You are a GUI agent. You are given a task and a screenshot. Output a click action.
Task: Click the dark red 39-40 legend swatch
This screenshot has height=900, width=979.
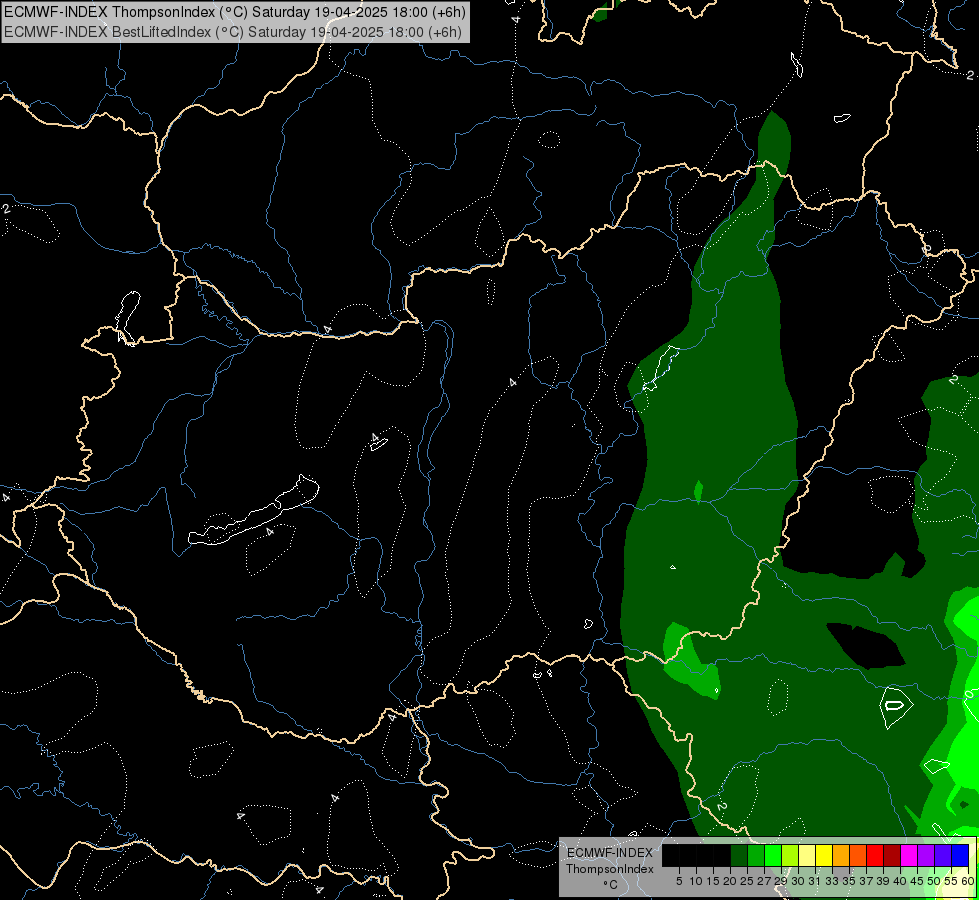(892, 855)
